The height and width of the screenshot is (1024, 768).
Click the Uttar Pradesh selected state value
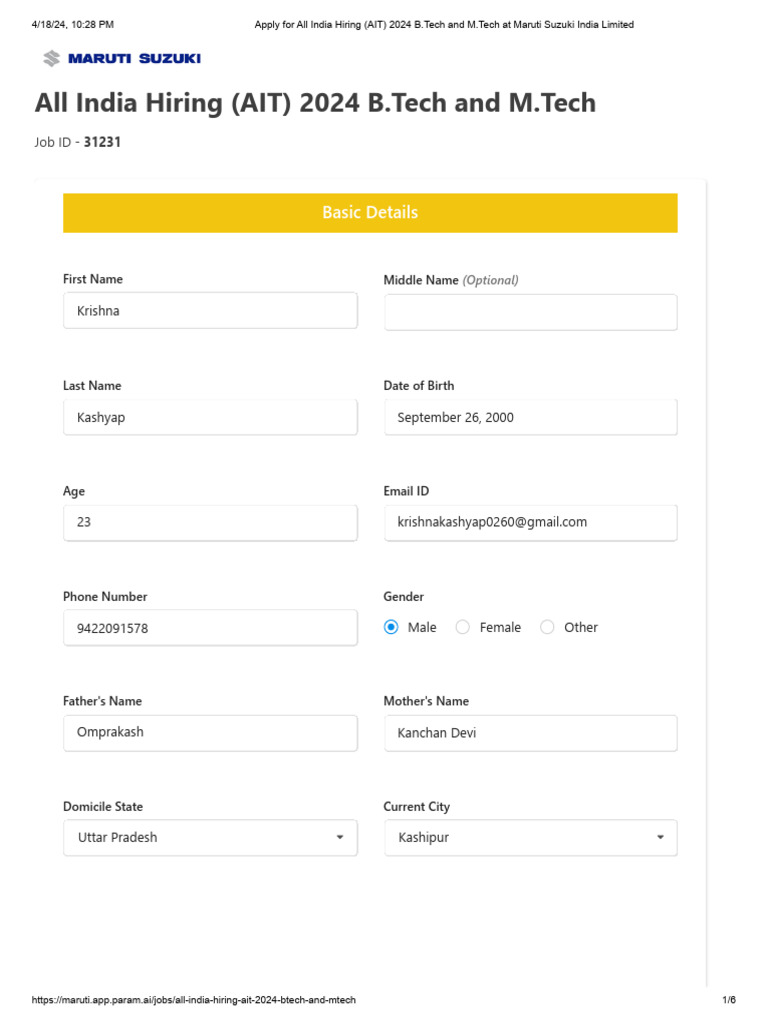pyautogui.click(x=118, y=837)
